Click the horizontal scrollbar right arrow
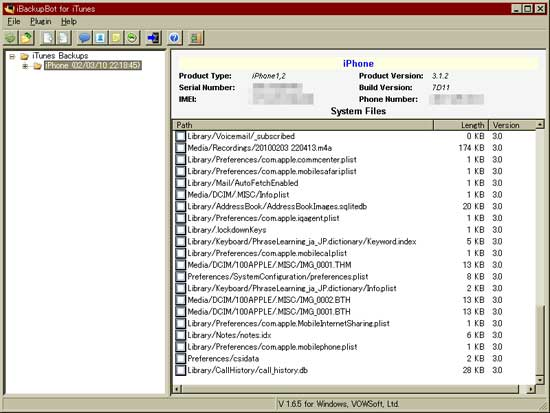This screenshot has width=550, height=413. pos(532,389)
